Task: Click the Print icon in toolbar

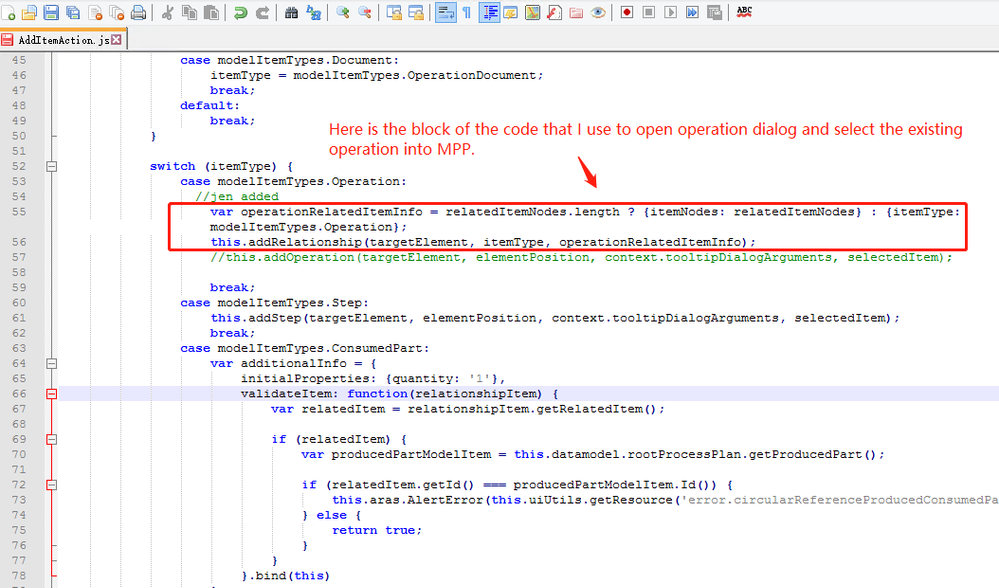Action: (x=139, y=13)
